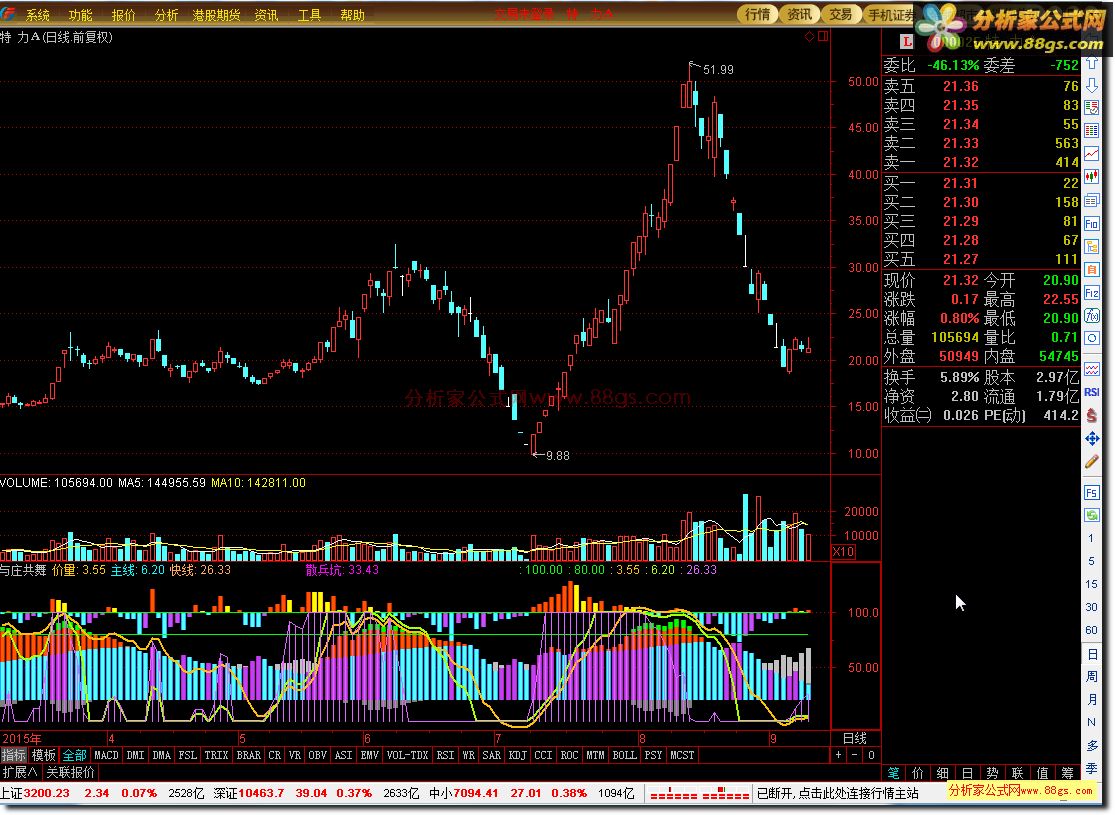Image resolution: width=1115 pixels, height=815 pixels.
Task: Click the down arrow icon in right sidebar
Action: (x=1092, y=86)
